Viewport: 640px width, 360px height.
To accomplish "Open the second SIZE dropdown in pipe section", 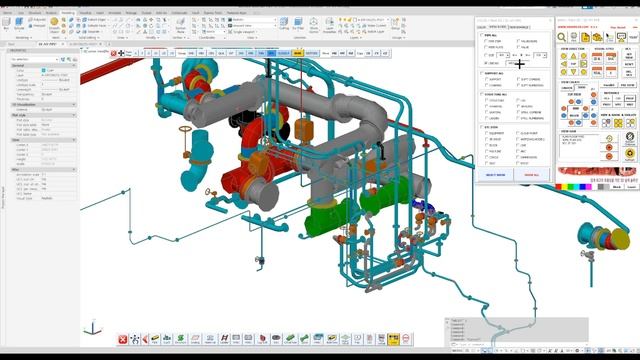I will click(x=540, y=55).
